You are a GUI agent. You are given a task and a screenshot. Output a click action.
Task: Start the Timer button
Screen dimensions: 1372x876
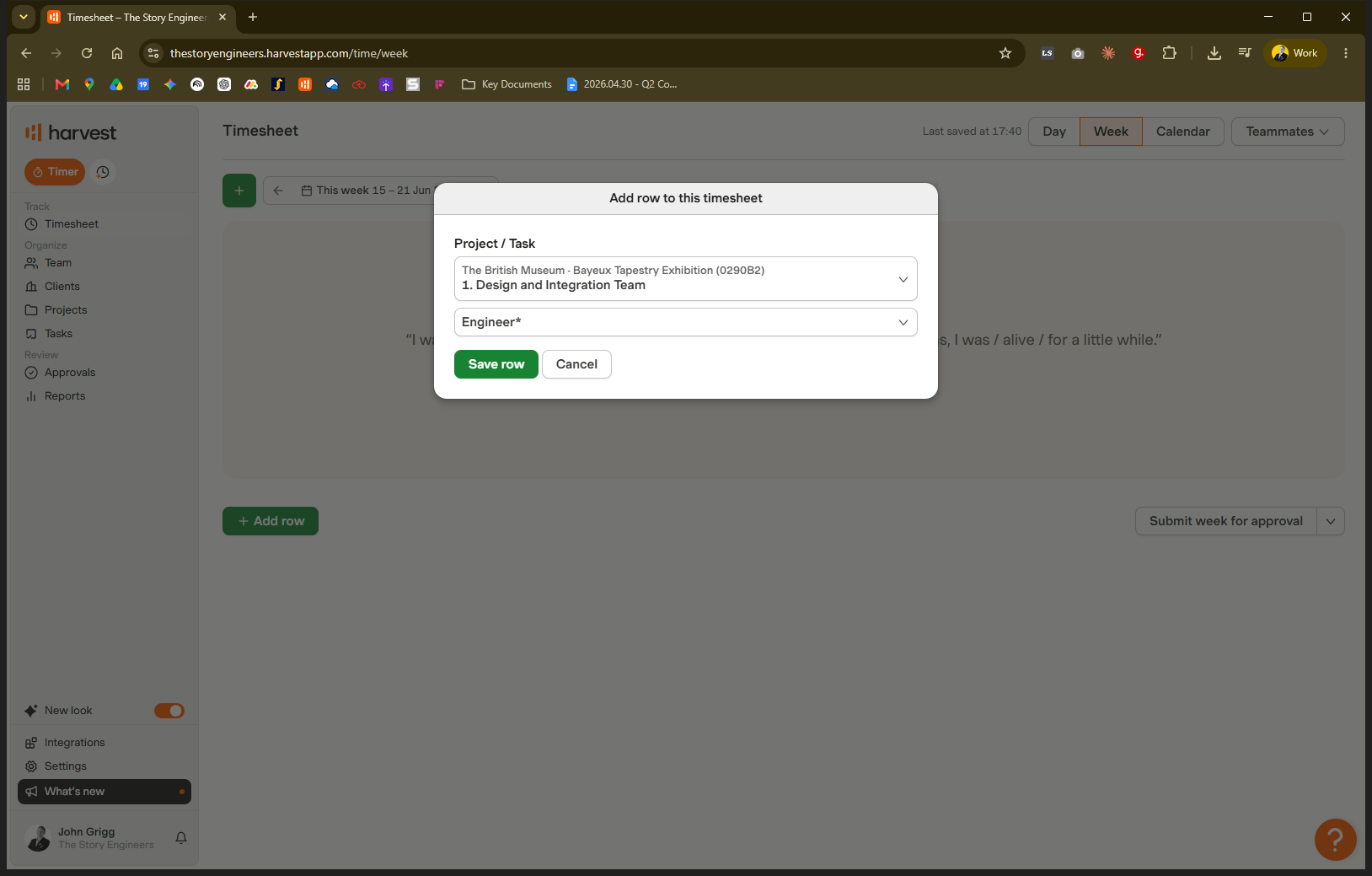[x=55, y=172]
